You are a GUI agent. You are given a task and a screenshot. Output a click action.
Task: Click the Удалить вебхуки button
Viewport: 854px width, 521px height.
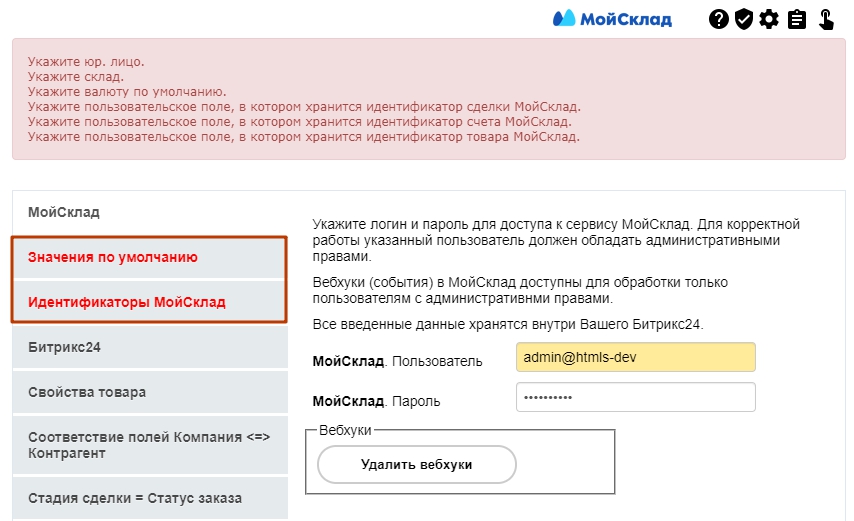(416, 465)
